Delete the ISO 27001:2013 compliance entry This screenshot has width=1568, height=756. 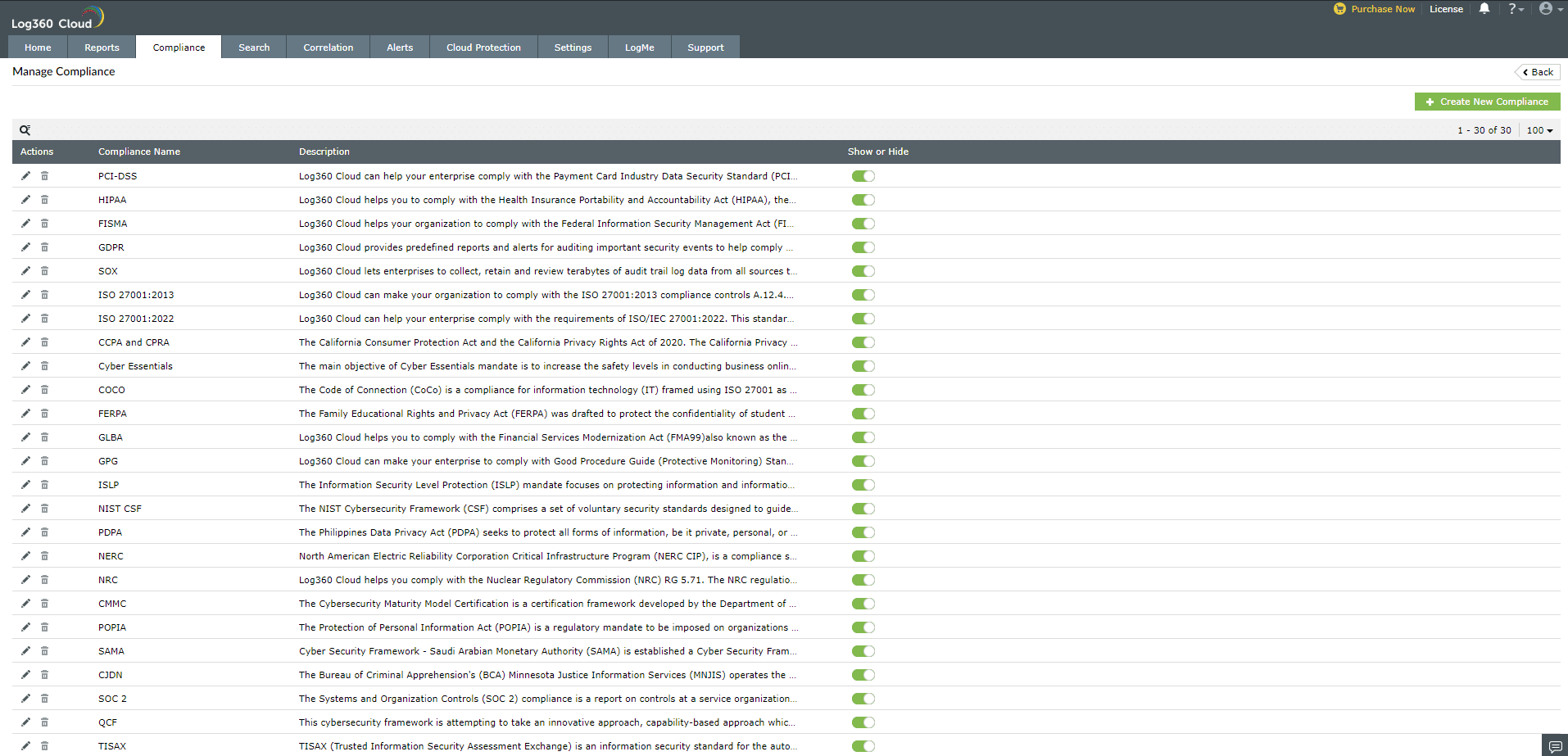tap(44, 295)
